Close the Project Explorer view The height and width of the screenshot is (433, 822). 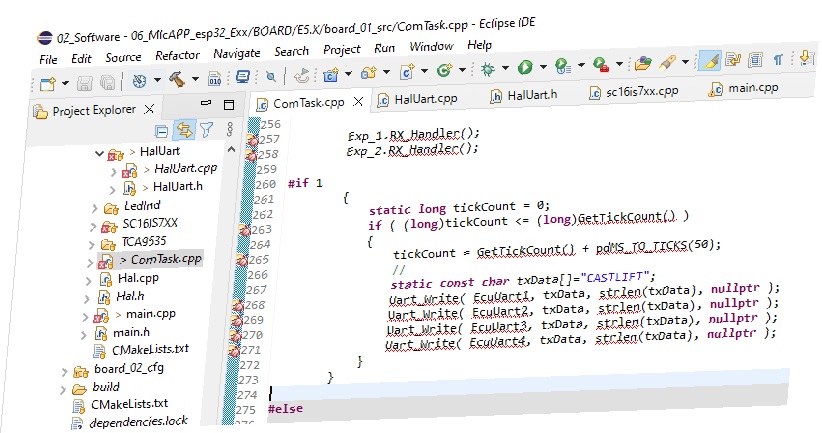tap(149, 109)
